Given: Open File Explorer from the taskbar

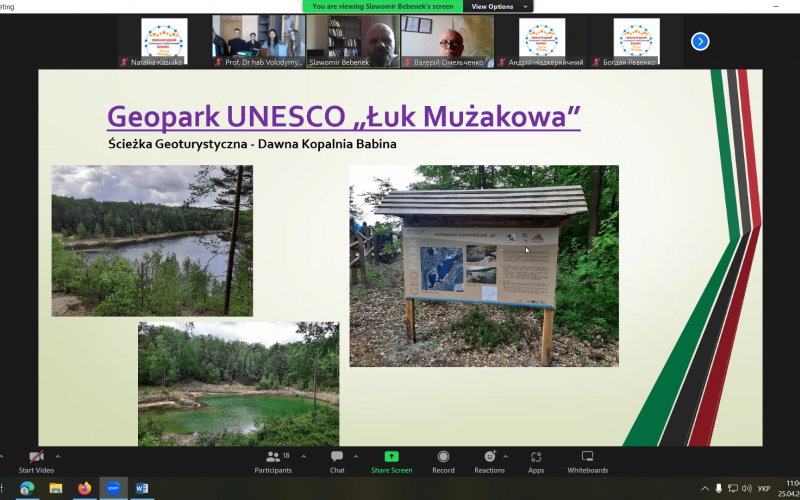Looking at the screenshot, I should point(56,488).
